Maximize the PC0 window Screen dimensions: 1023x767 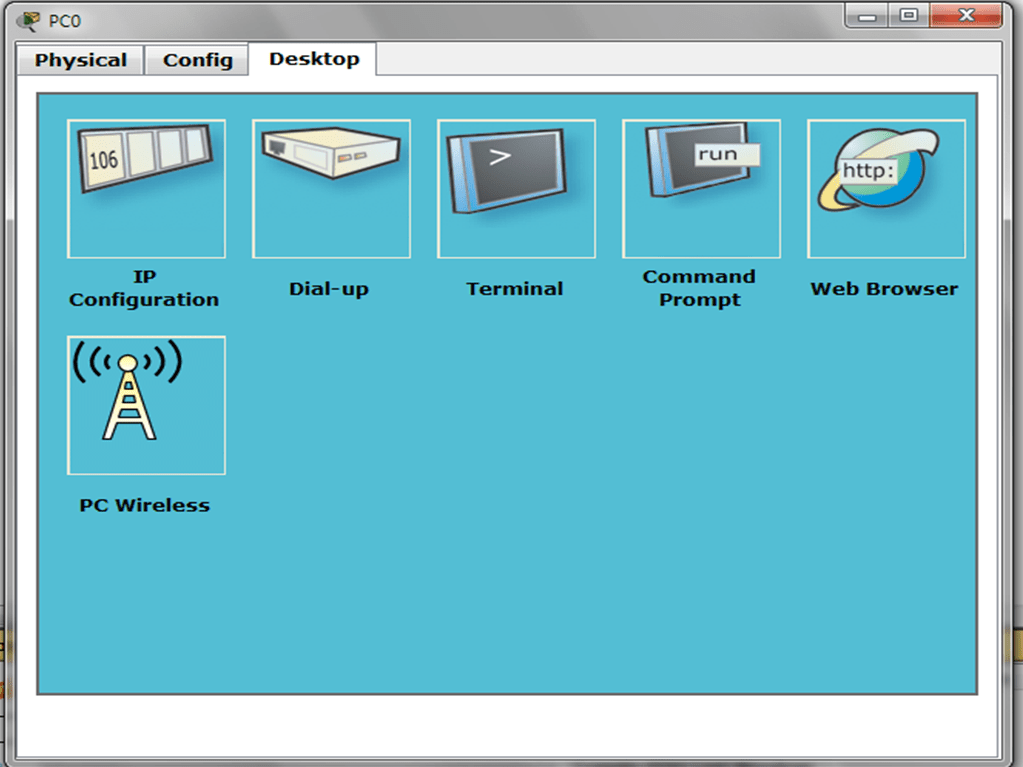point(908,16)
